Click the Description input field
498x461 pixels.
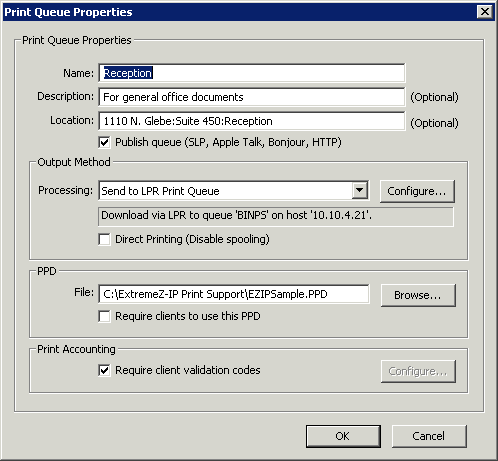252,97
